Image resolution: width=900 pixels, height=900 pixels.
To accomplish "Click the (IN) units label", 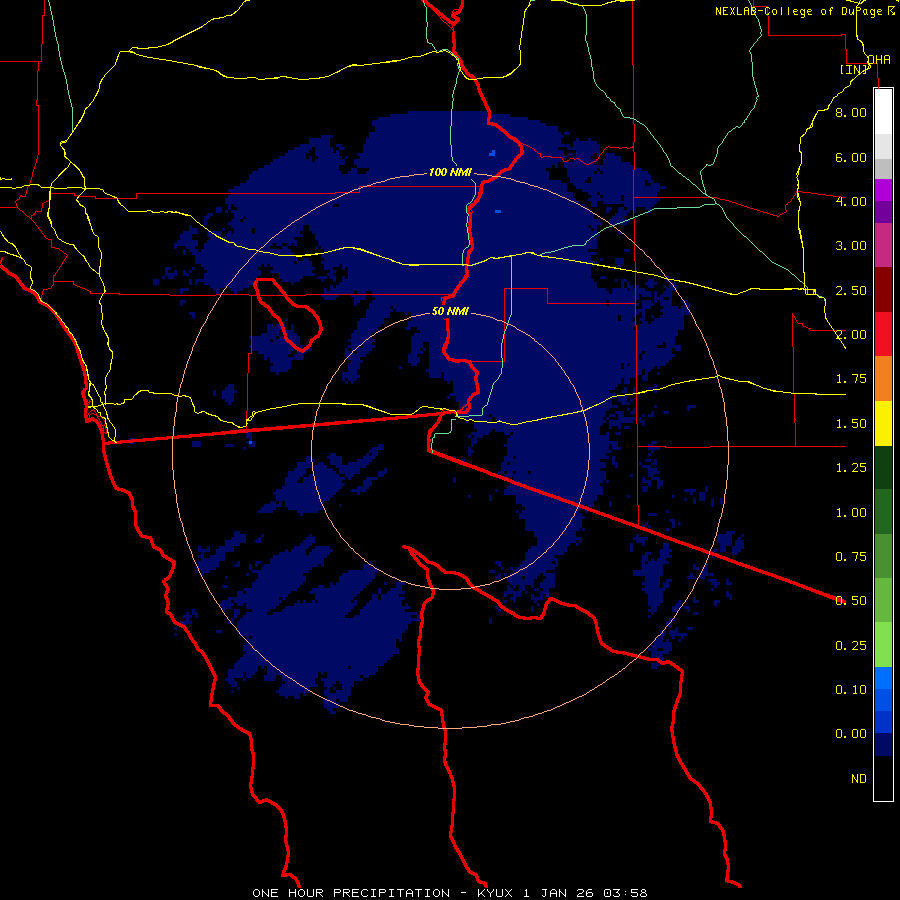I will [x=854, y=69].
